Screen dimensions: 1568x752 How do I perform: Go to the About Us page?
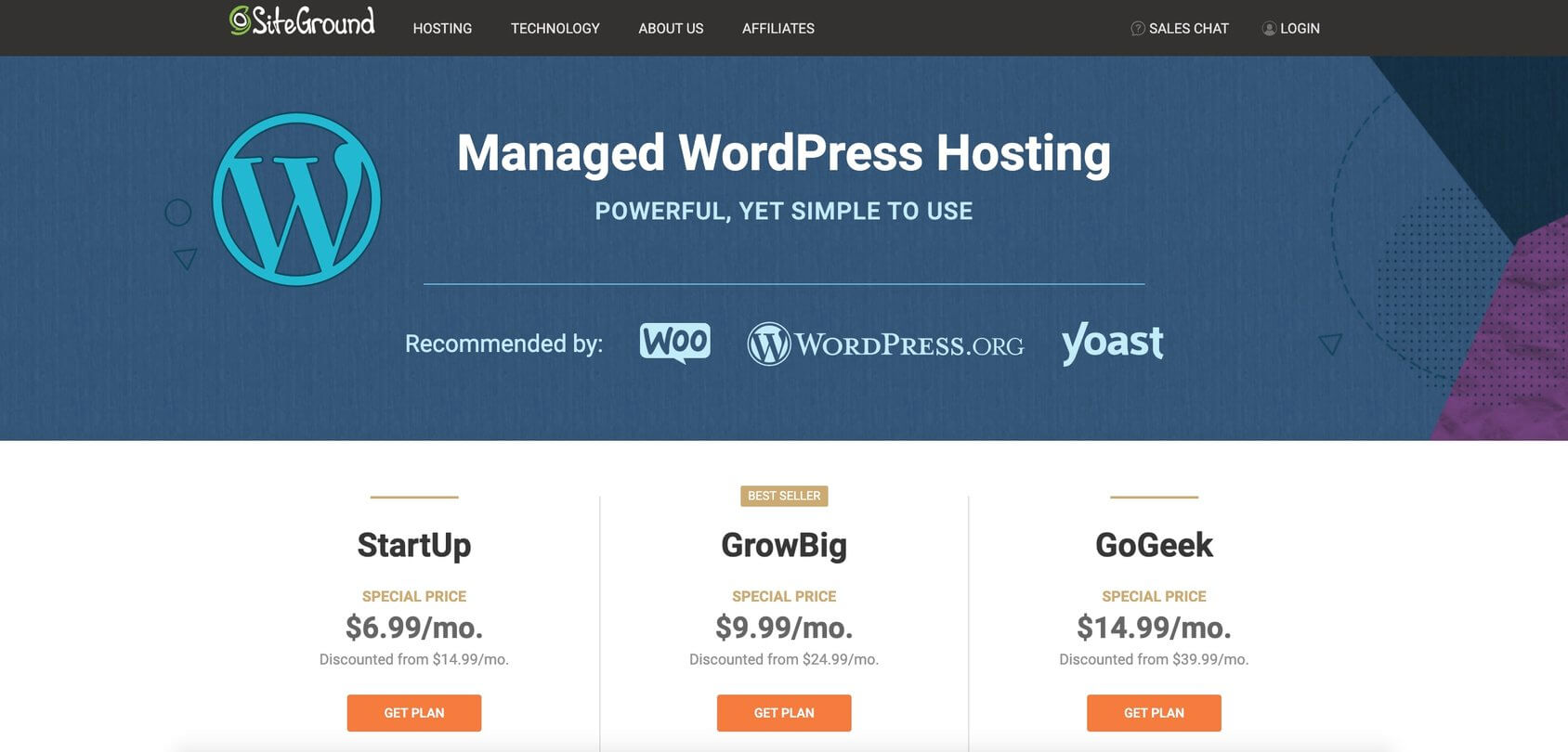click(x=671, y=29)
